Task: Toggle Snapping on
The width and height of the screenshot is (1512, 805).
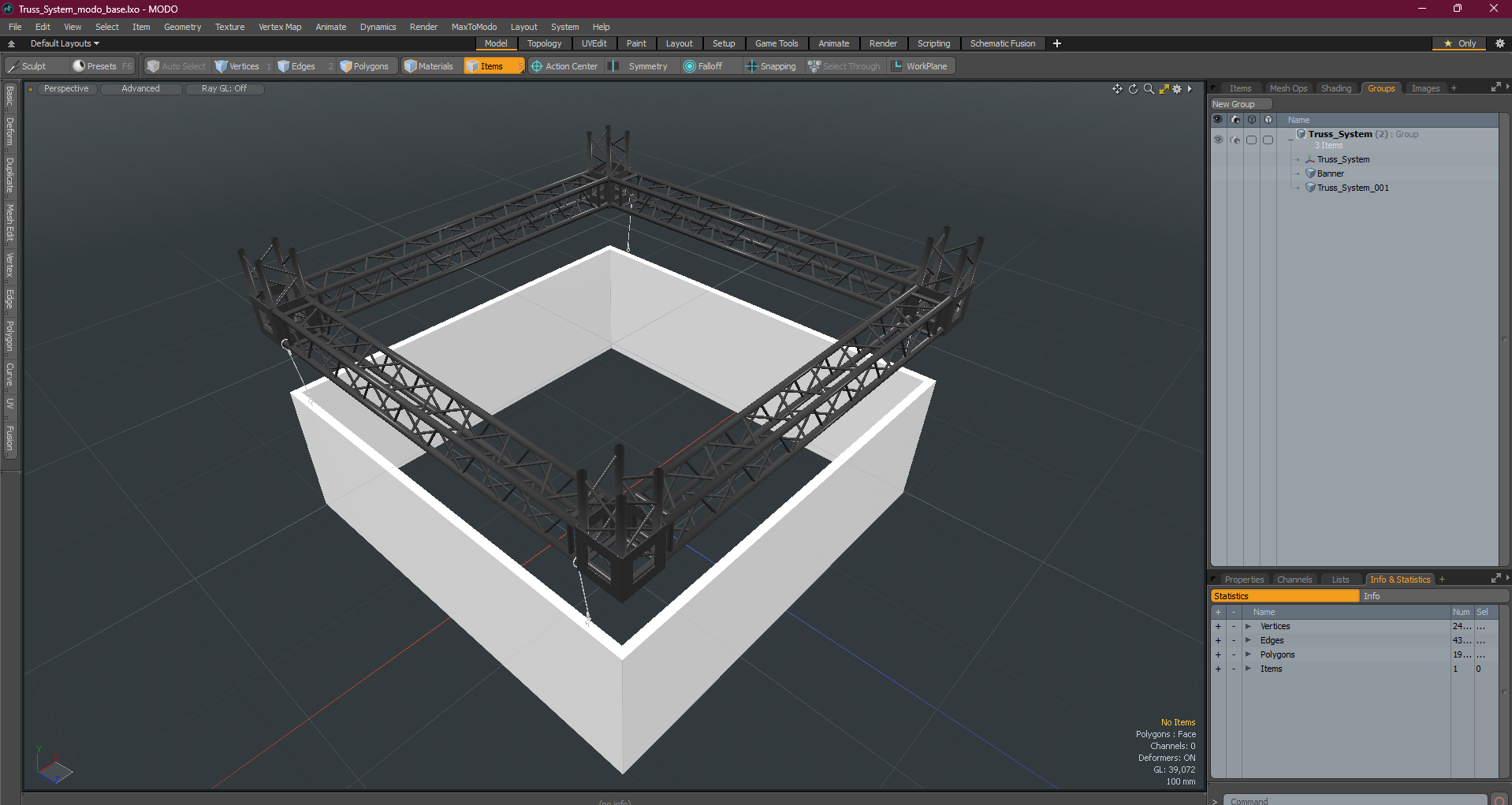Action: [x=771, y=66]
